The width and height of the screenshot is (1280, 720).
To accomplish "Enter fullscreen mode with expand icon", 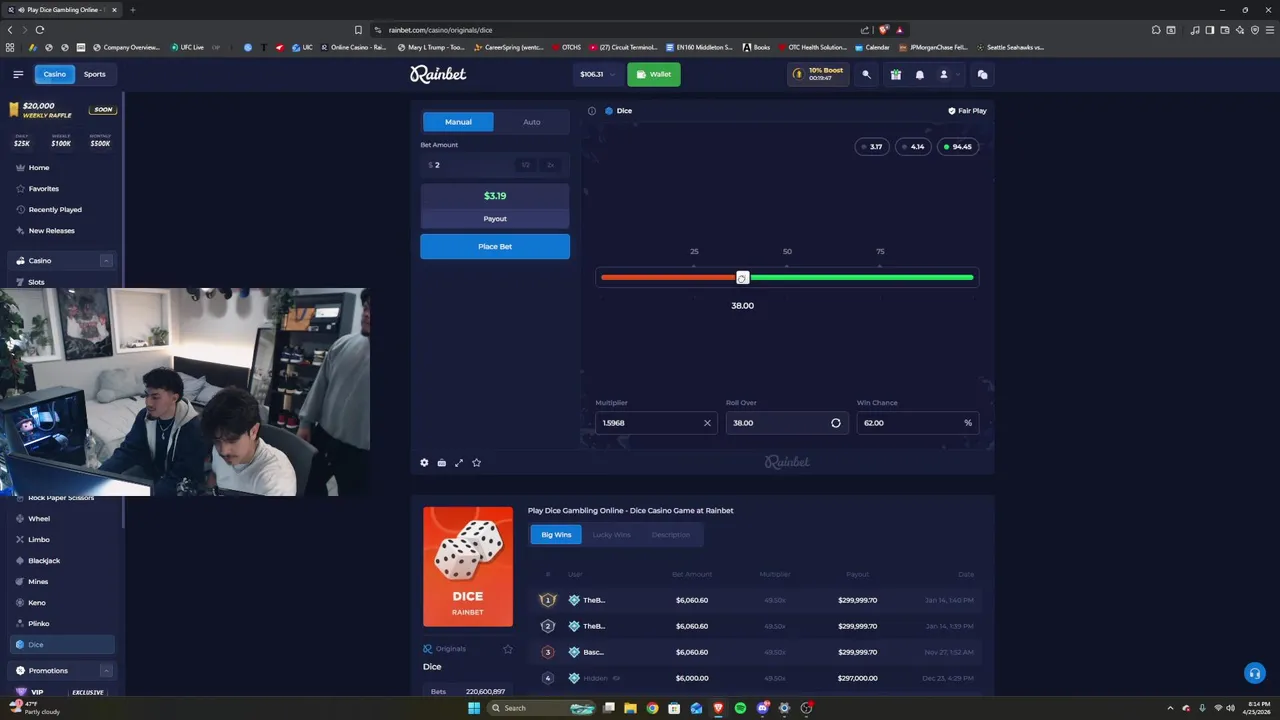I will point(459,462).
